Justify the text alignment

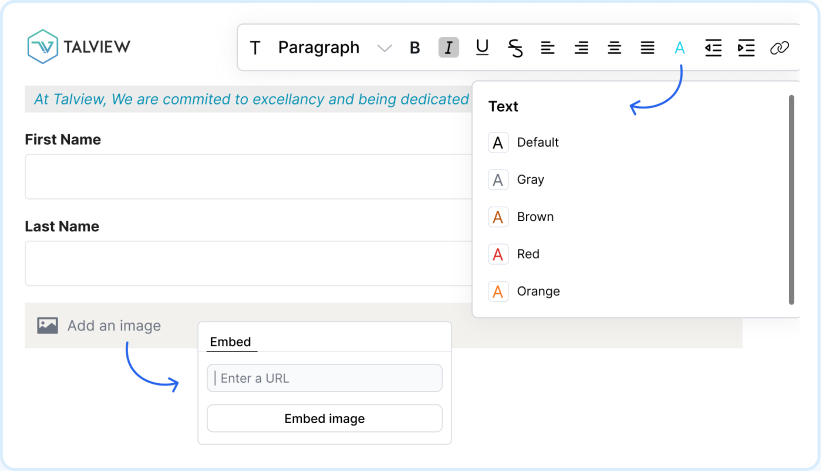tap(648, 48)
